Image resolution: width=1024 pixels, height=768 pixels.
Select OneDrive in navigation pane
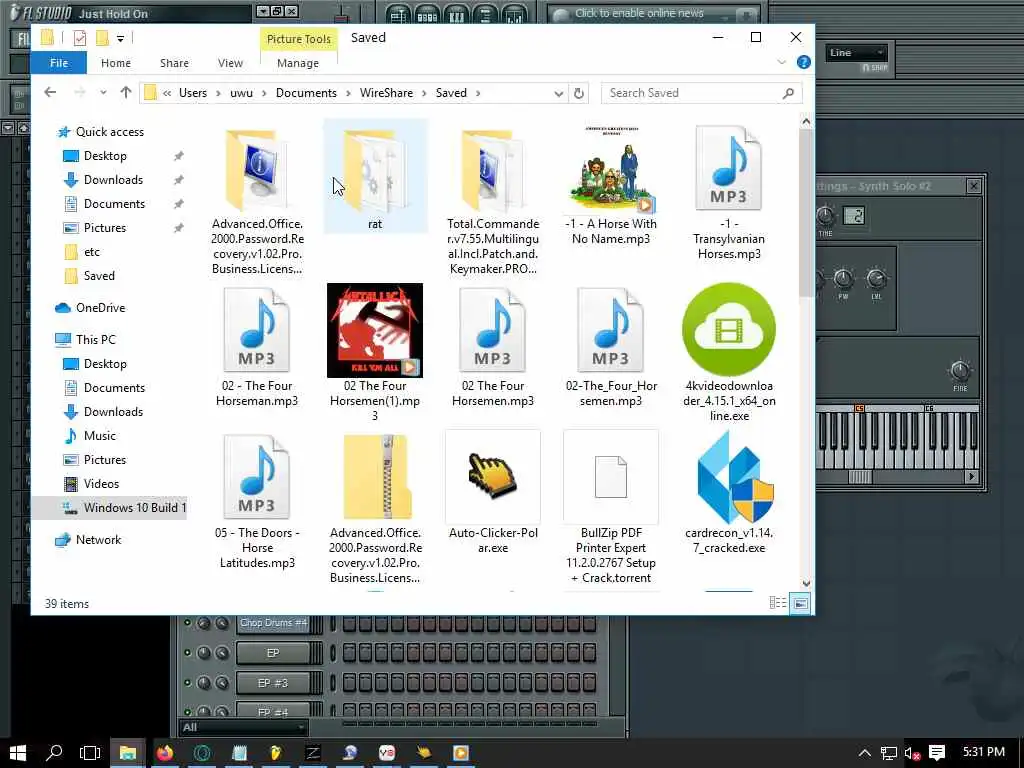coord(100,308)
